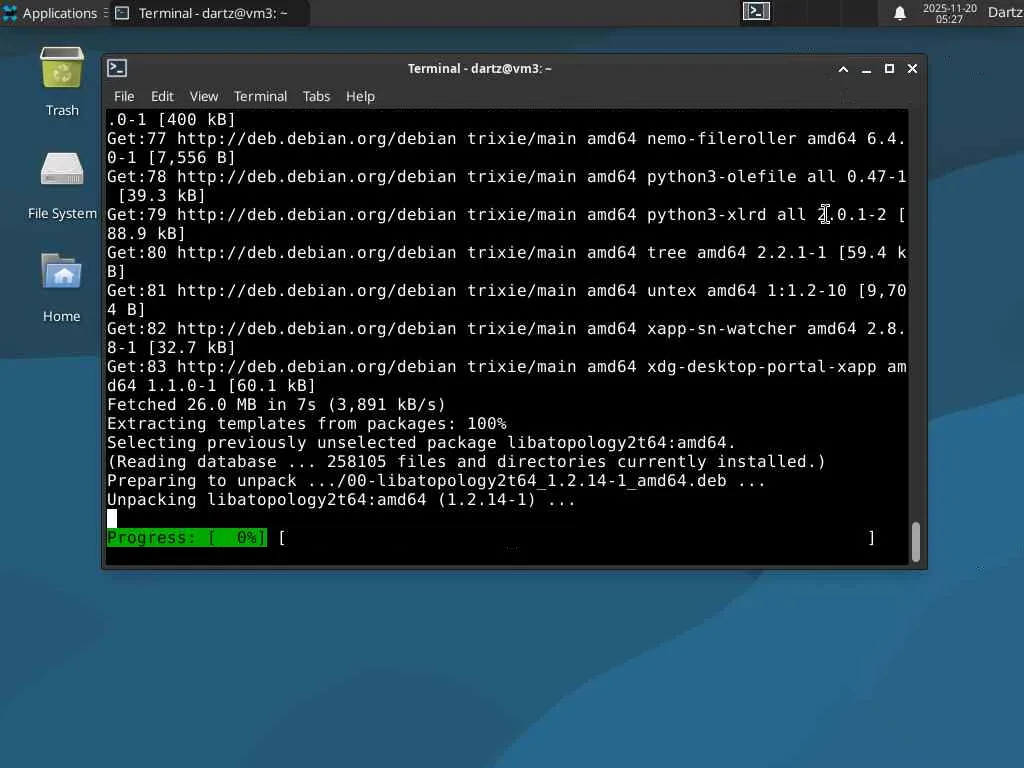Click the roll-up arrow button in the title bar
The width and height of the screenshot is (1024, 768).
[x=843, y=69]
